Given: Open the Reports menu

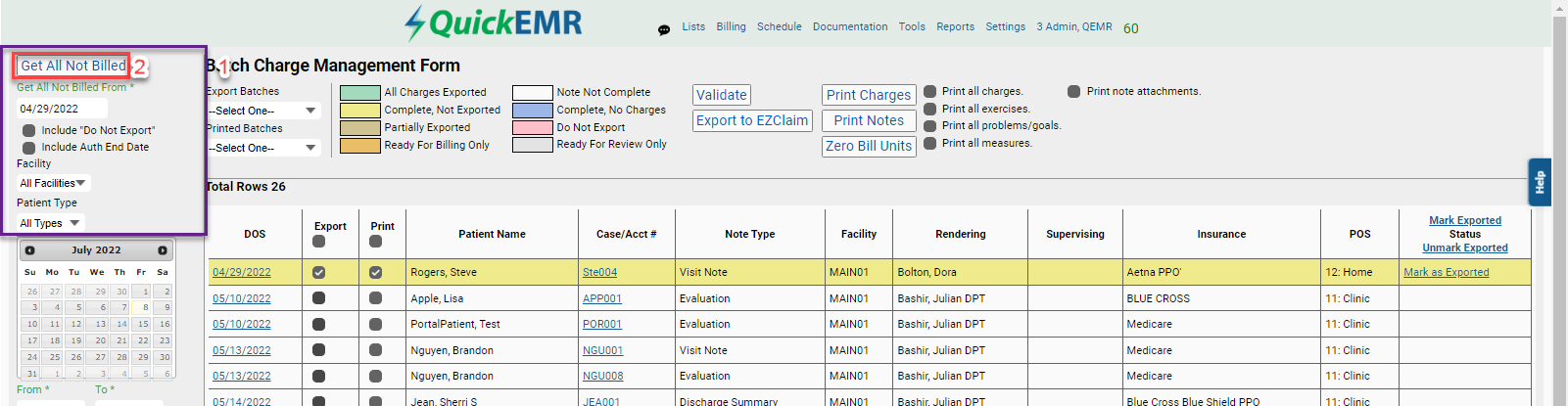Looking at the screenshot, I should pos(955,26).
